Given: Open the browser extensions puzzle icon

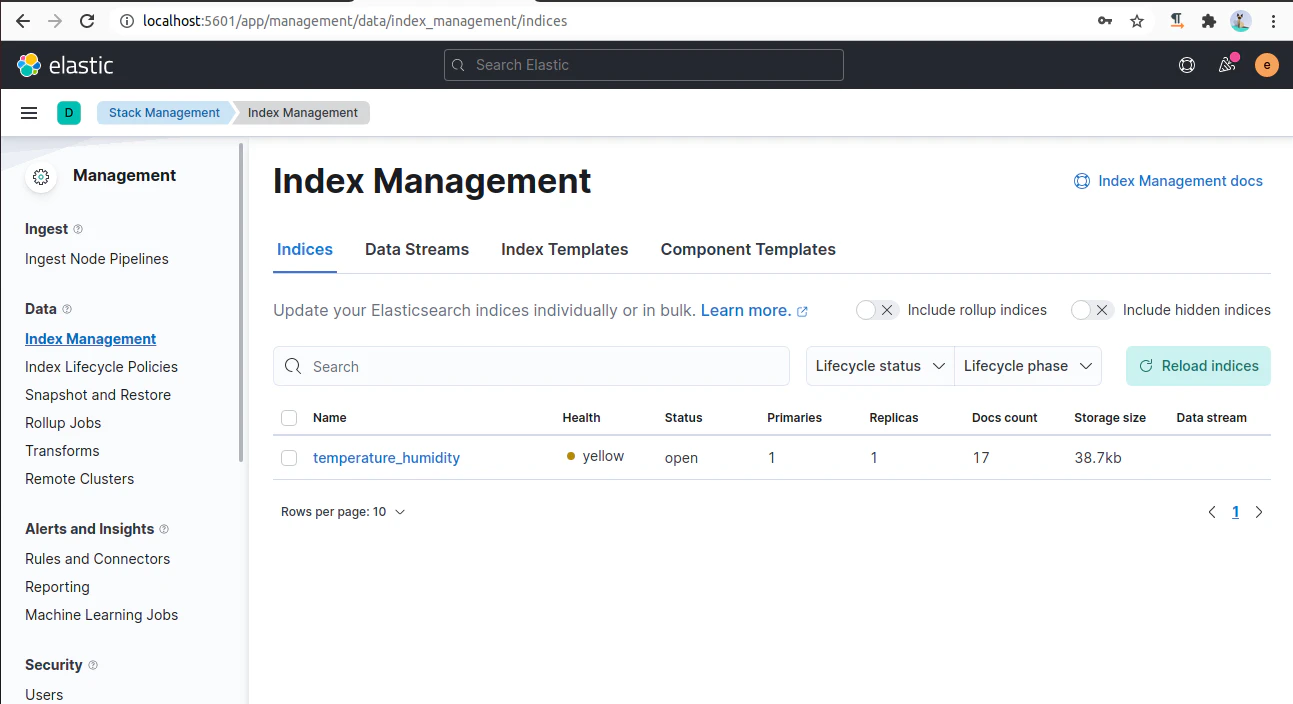Looking at the screenshot, I should point(1209,21).
